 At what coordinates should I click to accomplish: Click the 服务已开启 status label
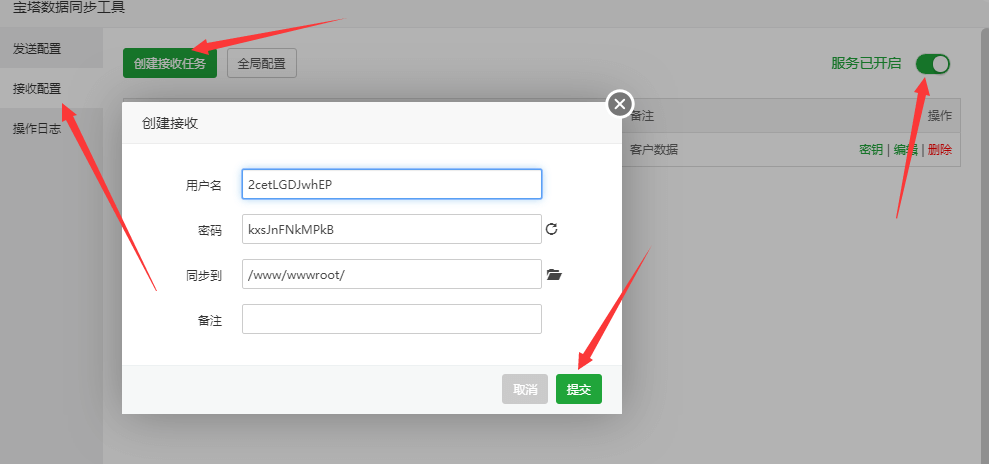click(866, 63)
